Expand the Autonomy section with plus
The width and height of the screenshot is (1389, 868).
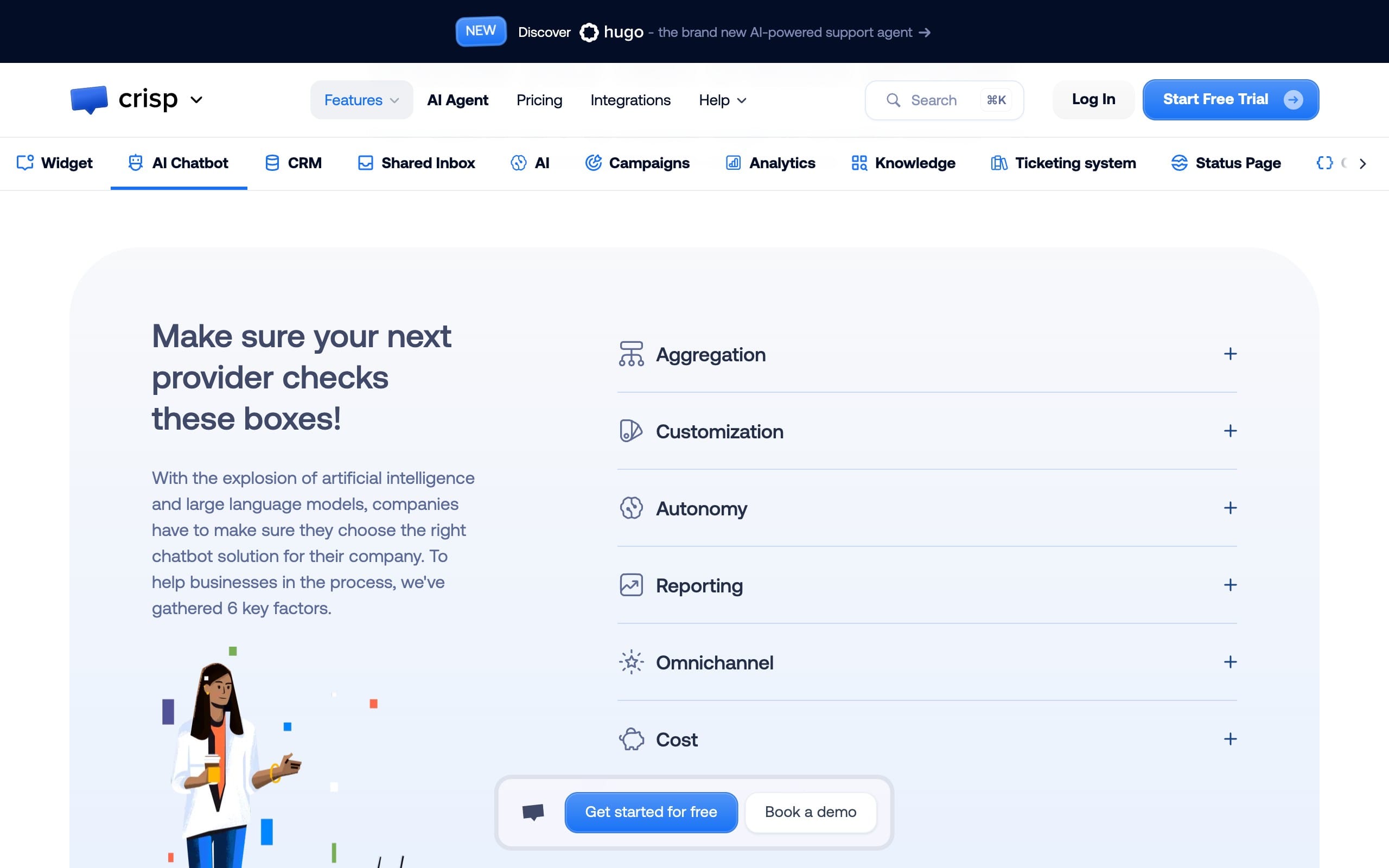[1230, 507]
